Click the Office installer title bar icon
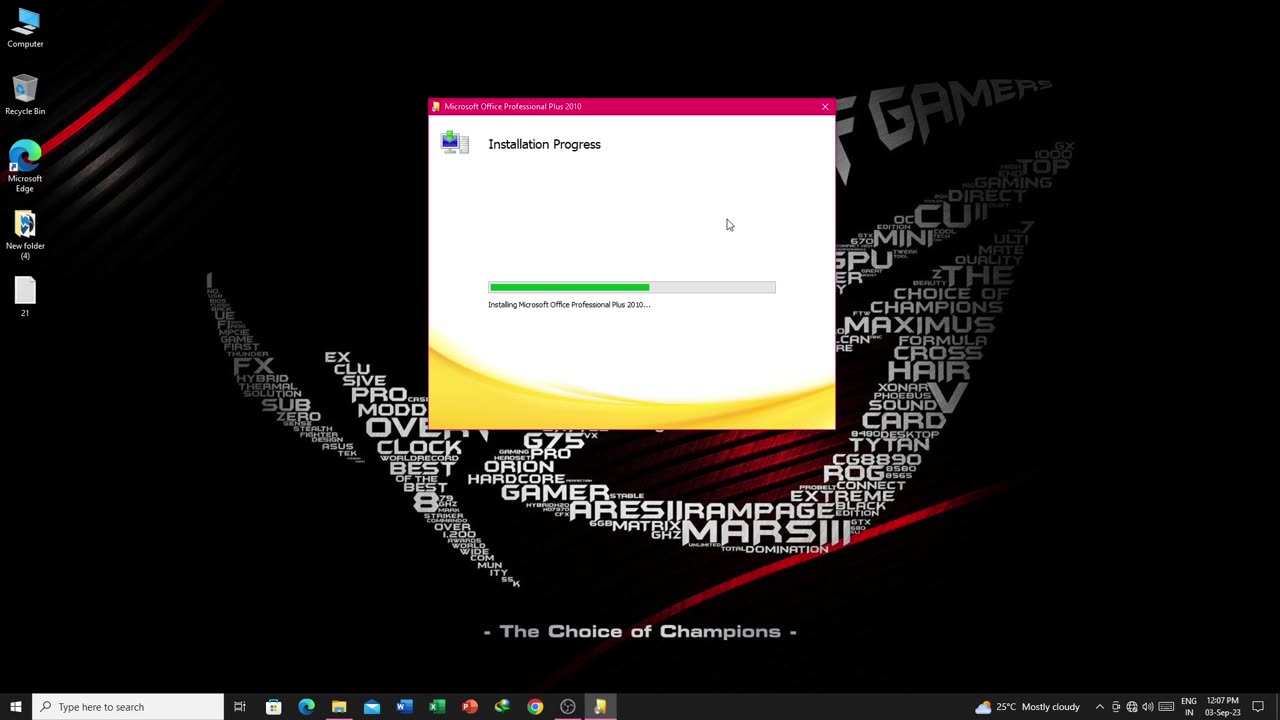The image size is (1280, 720). (x=436, y=106)
